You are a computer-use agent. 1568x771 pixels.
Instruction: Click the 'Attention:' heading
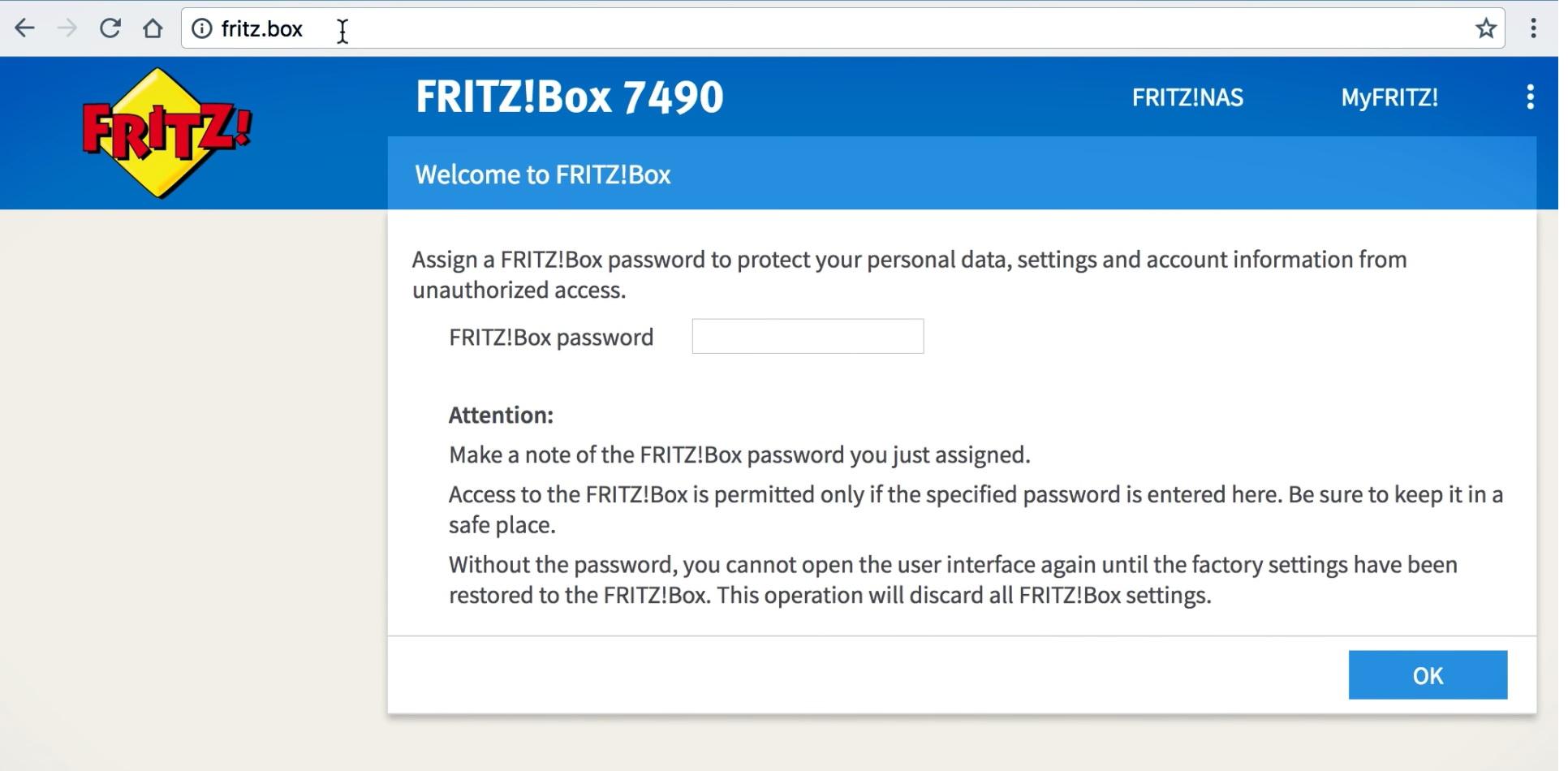501,415
